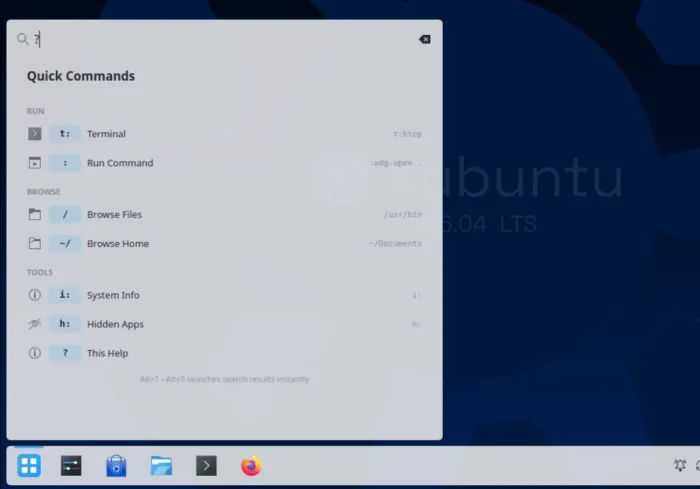Click the Run Command row icon
This screenshot has width=700, height=489.
coord(35,163)
